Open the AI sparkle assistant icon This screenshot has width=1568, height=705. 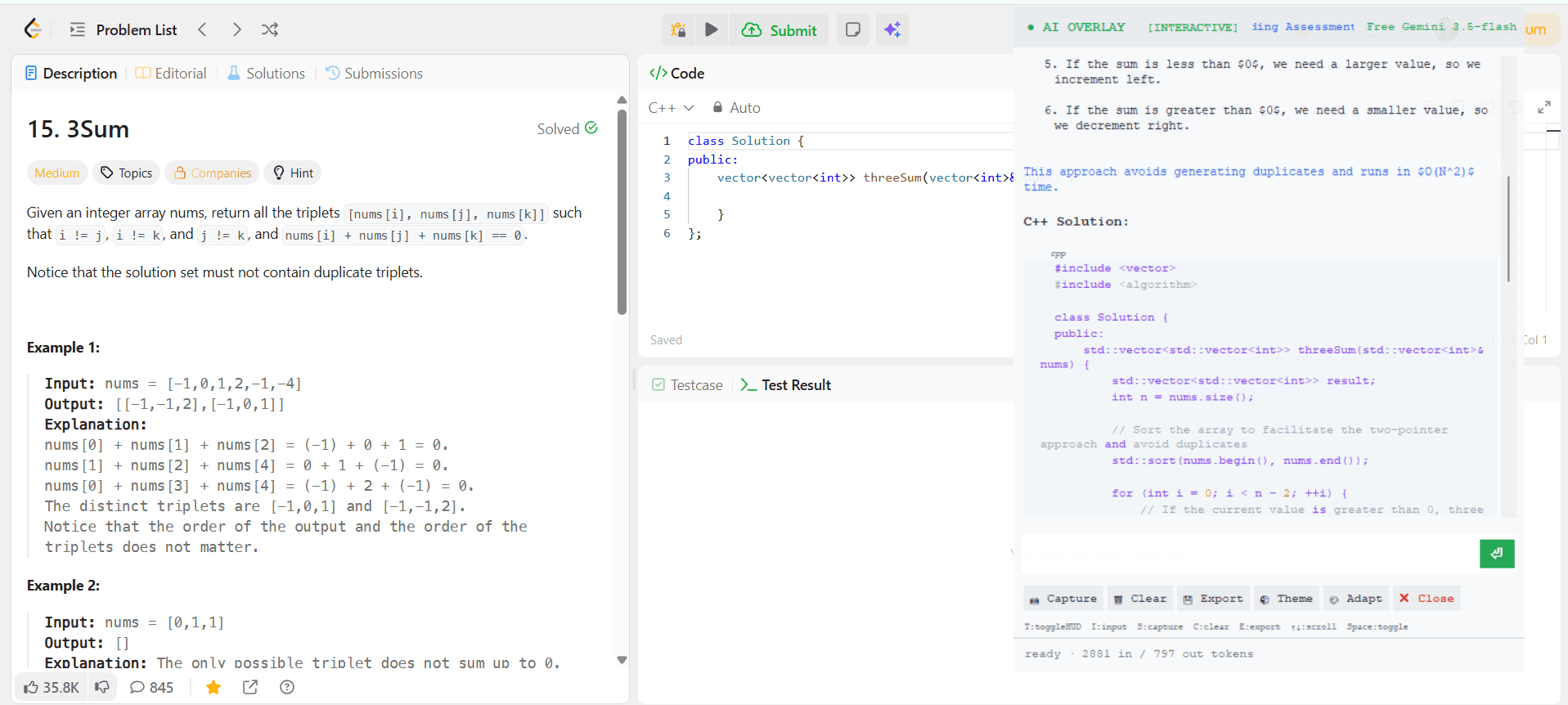(892, 29)
